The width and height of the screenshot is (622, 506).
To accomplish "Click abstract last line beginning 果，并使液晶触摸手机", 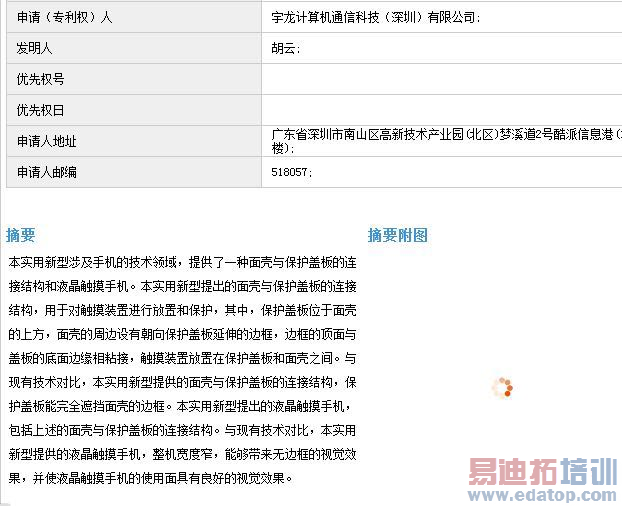I will tap(151, 478).
